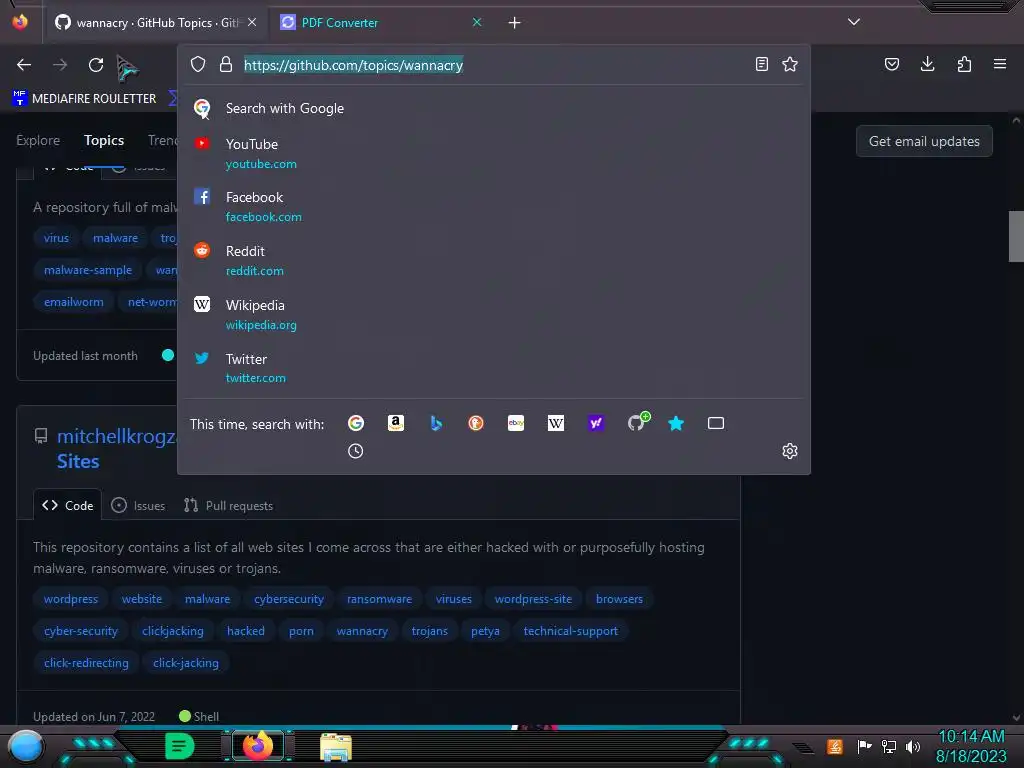This screenshot has height=768, width=1024.
Task: Search this time with Yahoo icon
Action: point(596,423)
